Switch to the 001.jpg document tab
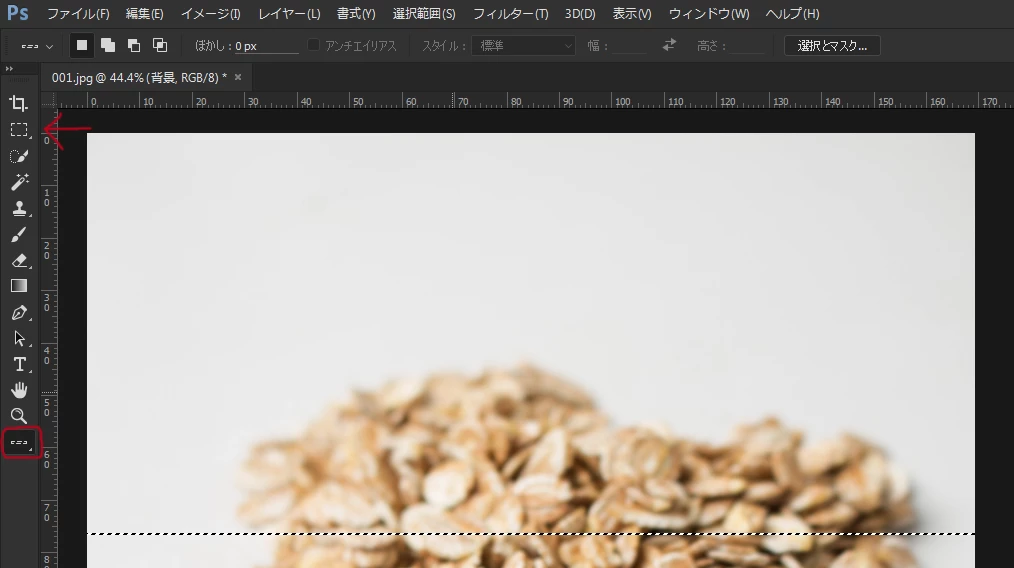This screenshot has width=1014, height=568. pyautogui.click(x=139, y=78)
